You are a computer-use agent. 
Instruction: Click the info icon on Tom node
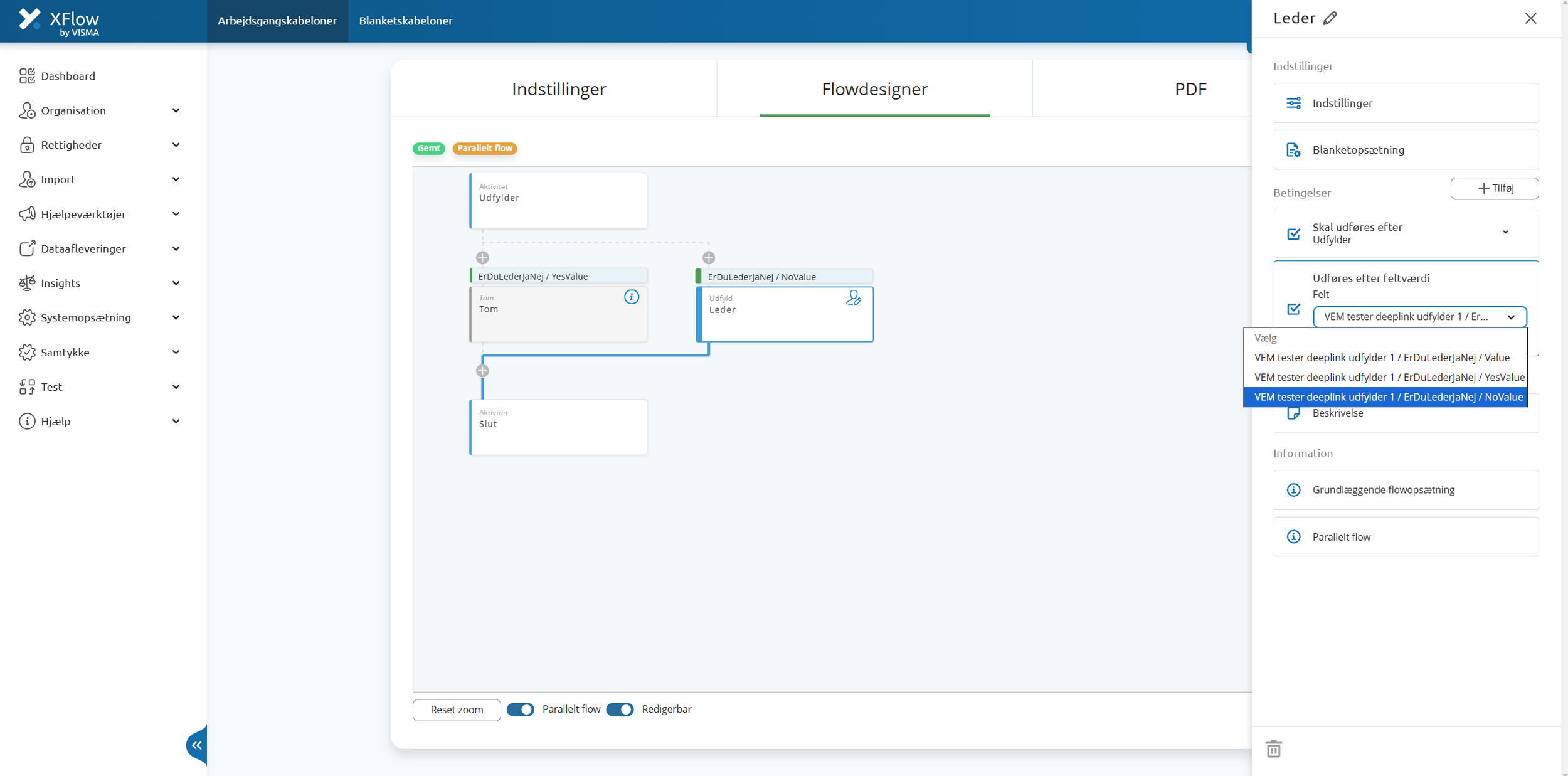coord(631,297)
